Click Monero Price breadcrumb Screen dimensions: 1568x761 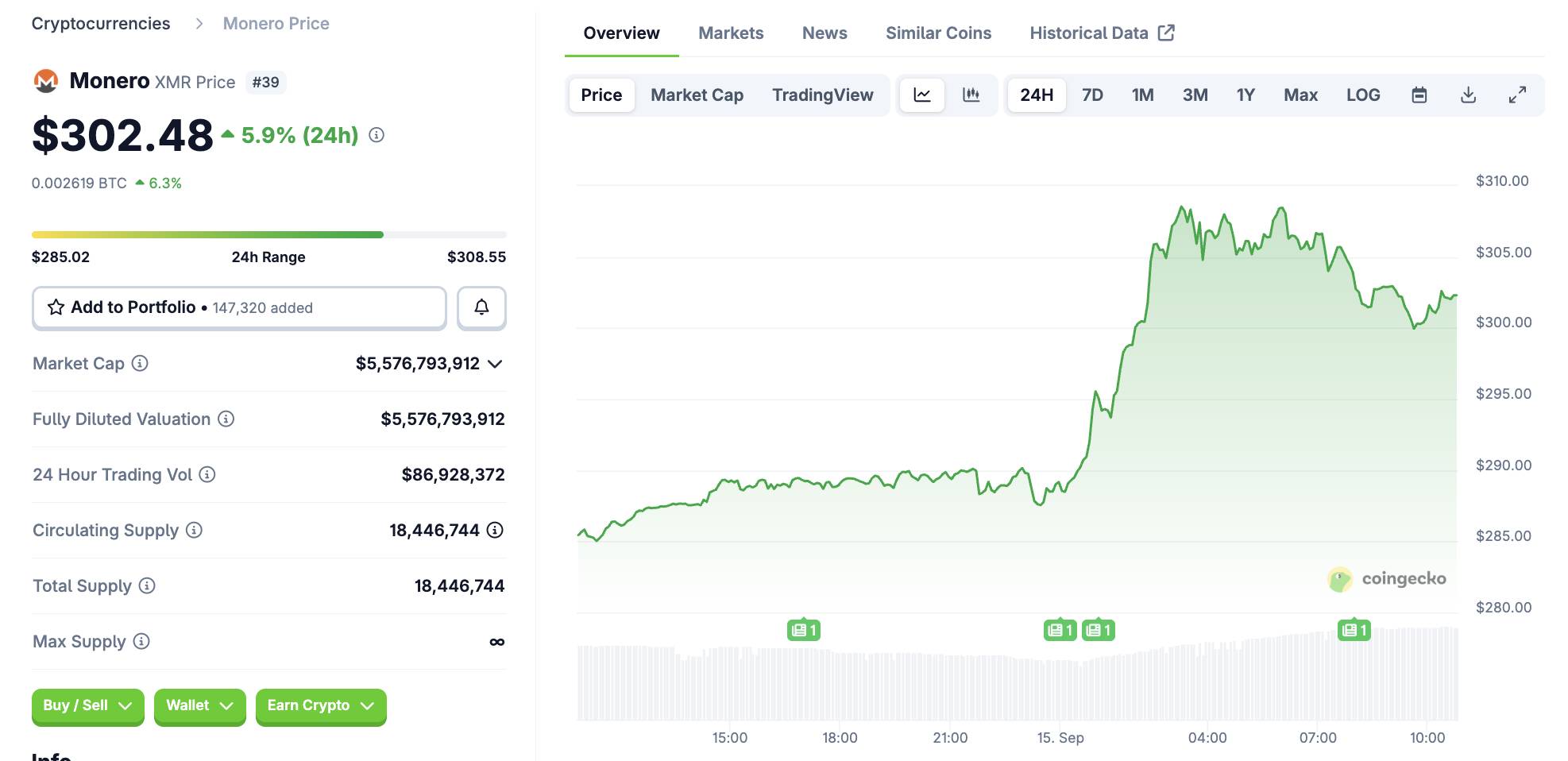pos(276,24)
